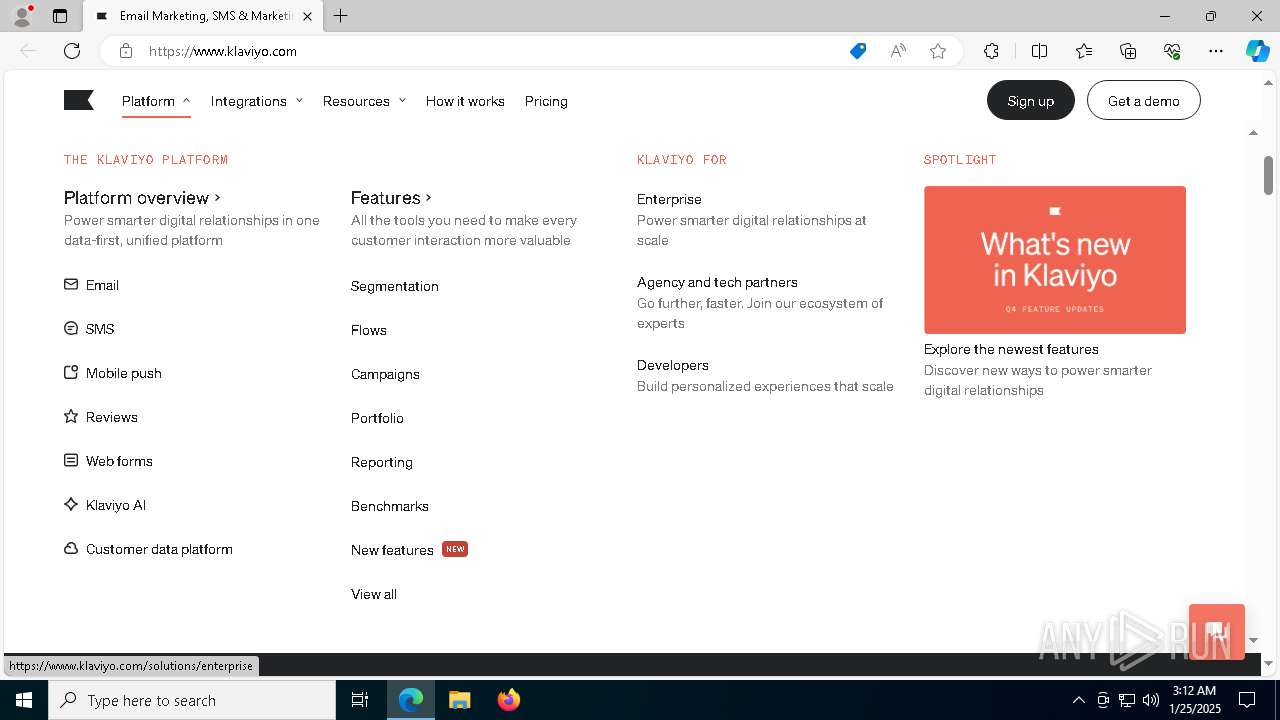This screenshot has height=720, width=1280.
Task: Open Enterprise solutions link
Action: coord(669,199)
